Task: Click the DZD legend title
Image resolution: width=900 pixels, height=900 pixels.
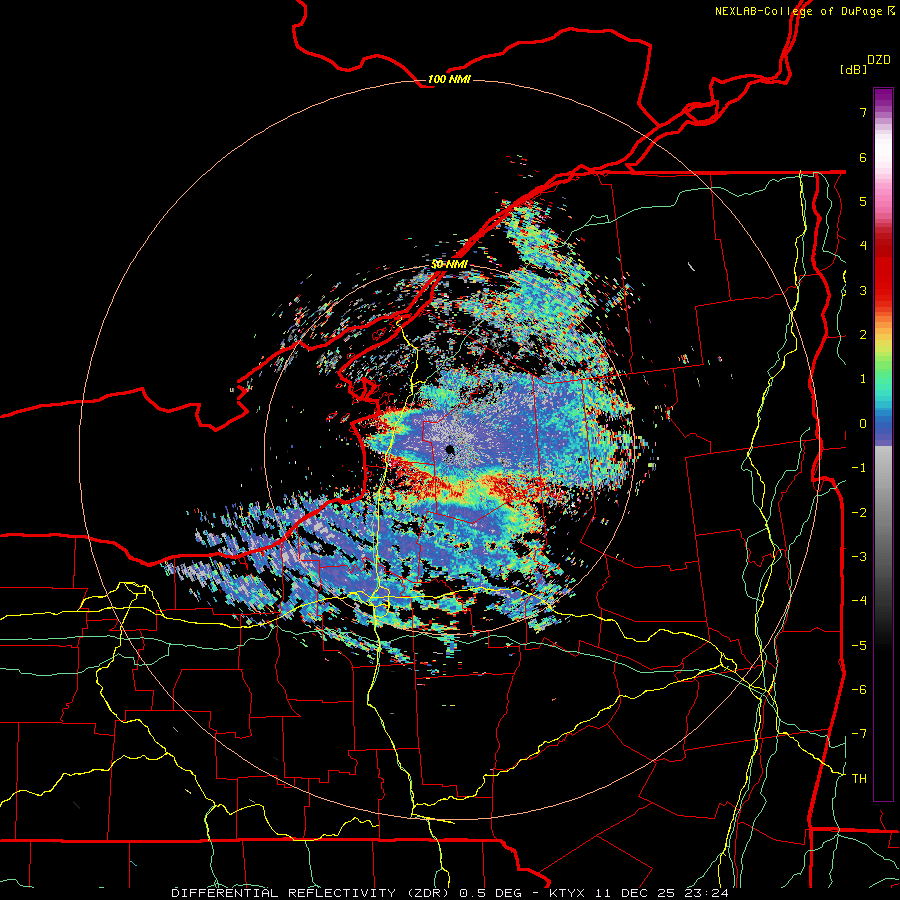Action: (x=879, y=60)
